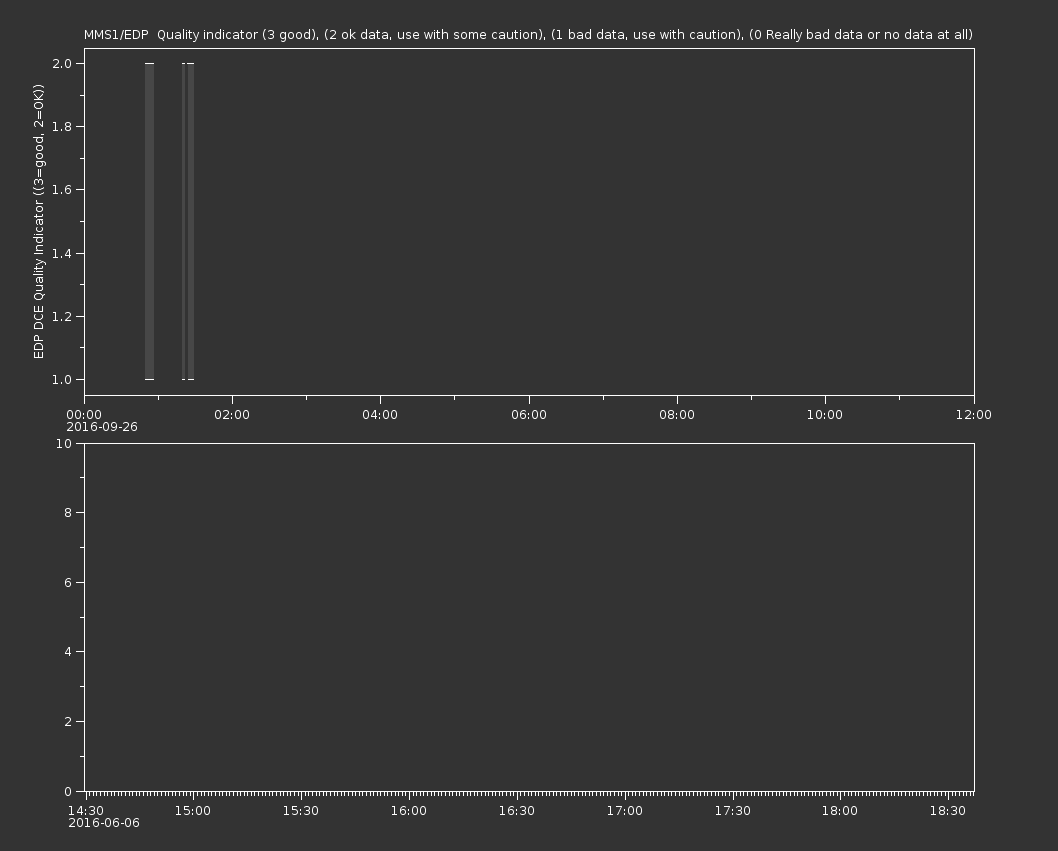Click the 02:00 time axis label
The height and width of the screenshot is (851, 1058).
tap(232, 414)
